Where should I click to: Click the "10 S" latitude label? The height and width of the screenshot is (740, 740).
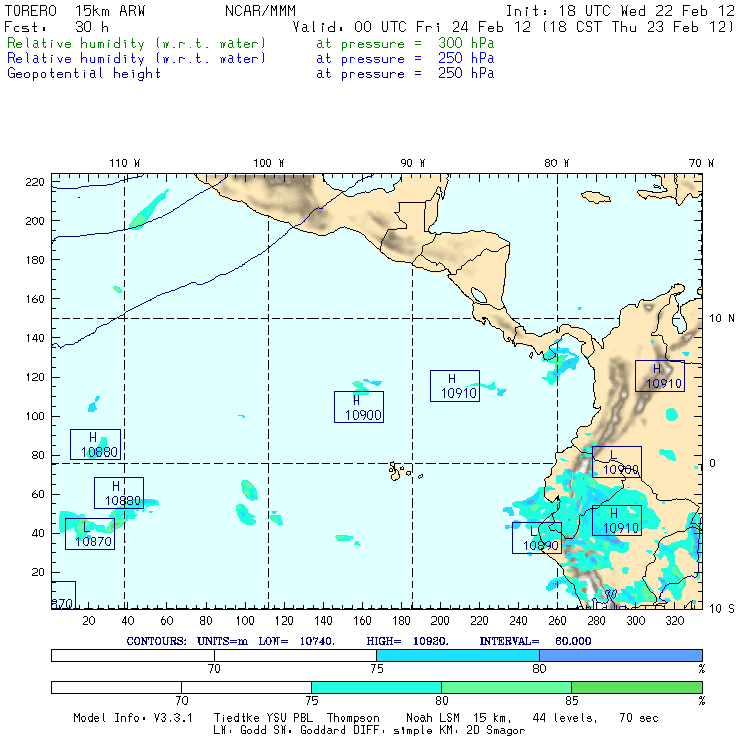tap(722, 609)
